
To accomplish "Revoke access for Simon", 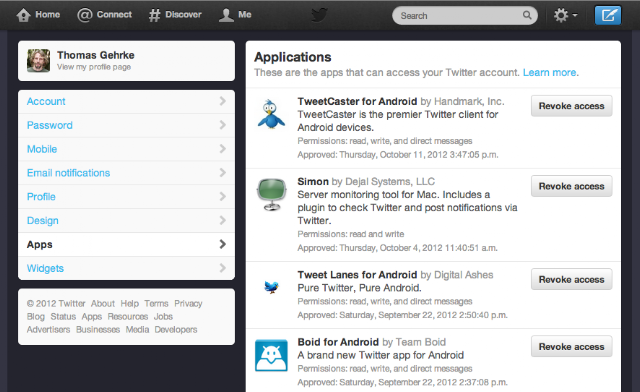I will pos(571,186).
